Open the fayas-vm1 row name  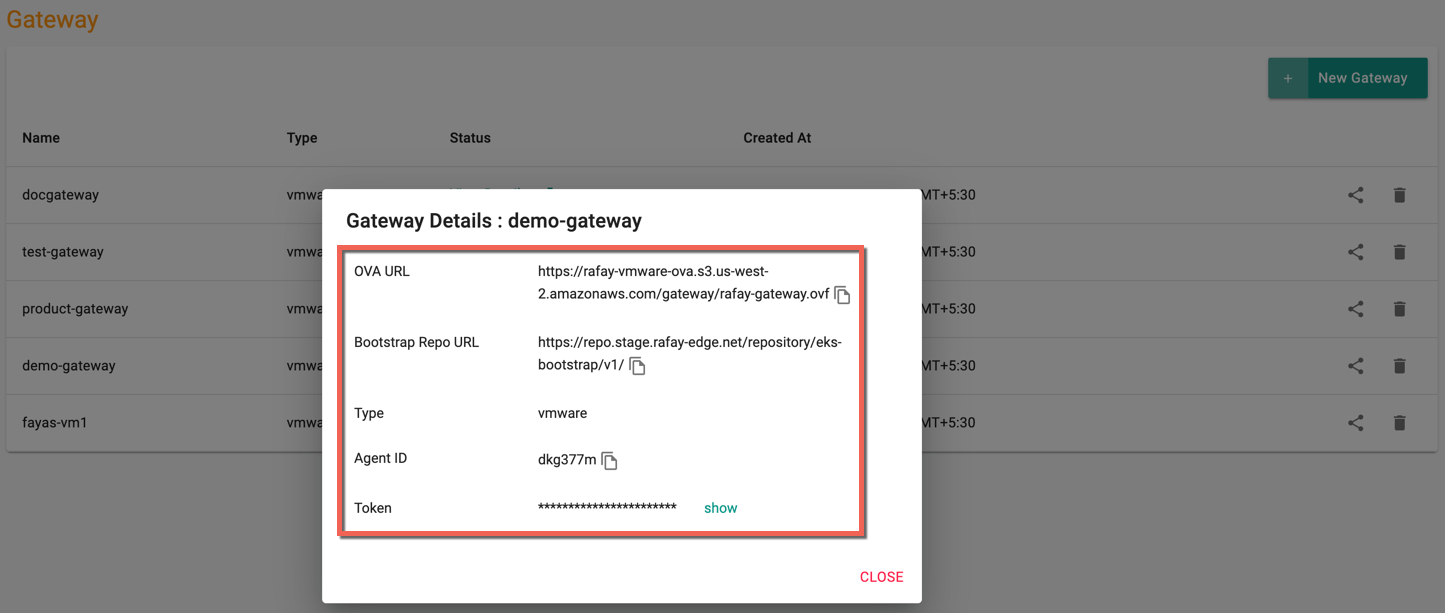(55, 423)
